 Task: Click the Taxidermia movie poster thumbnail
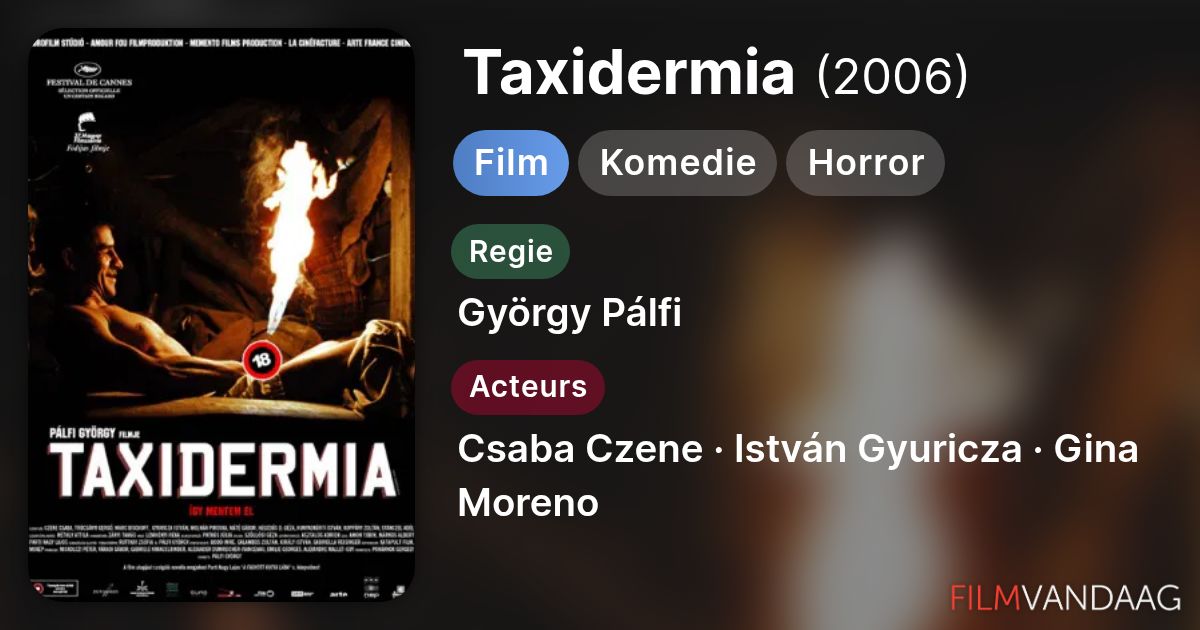tap(220, 315)
